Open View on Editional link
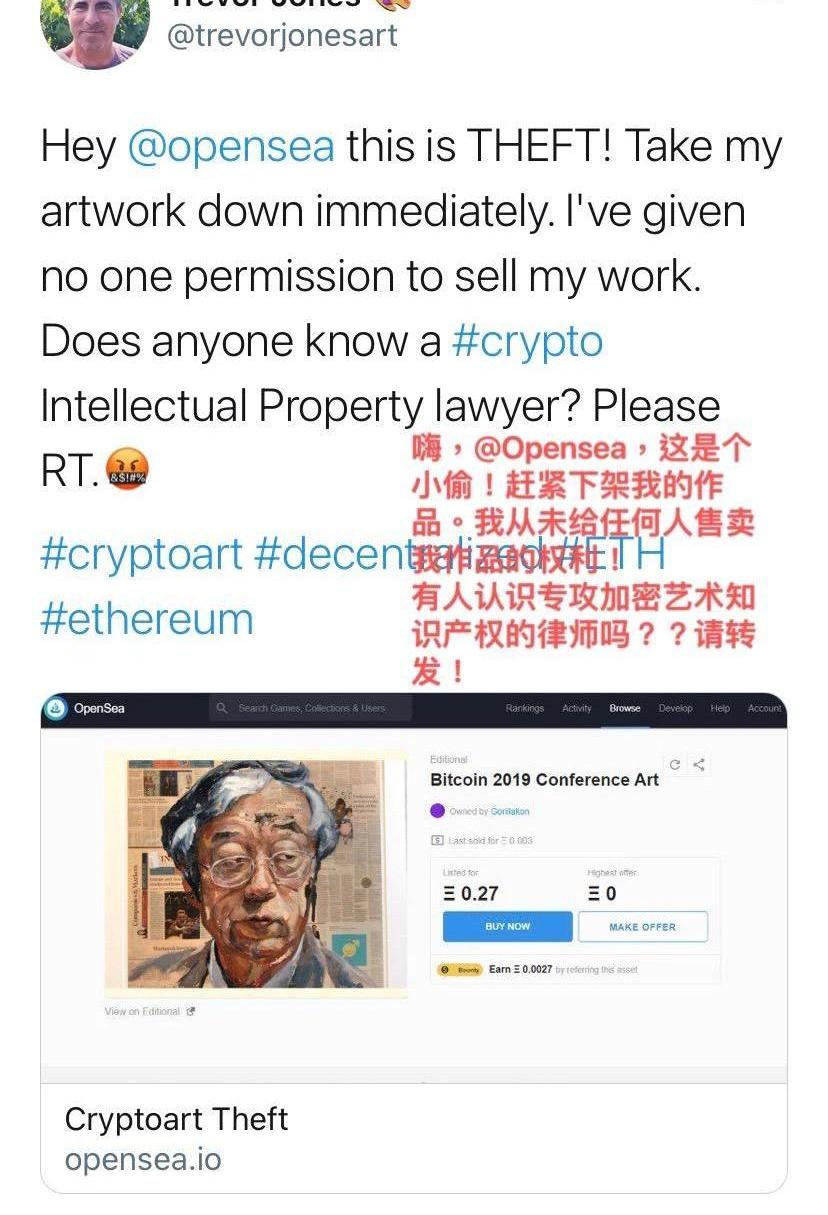828x1215 pixels. [149, 1012]
